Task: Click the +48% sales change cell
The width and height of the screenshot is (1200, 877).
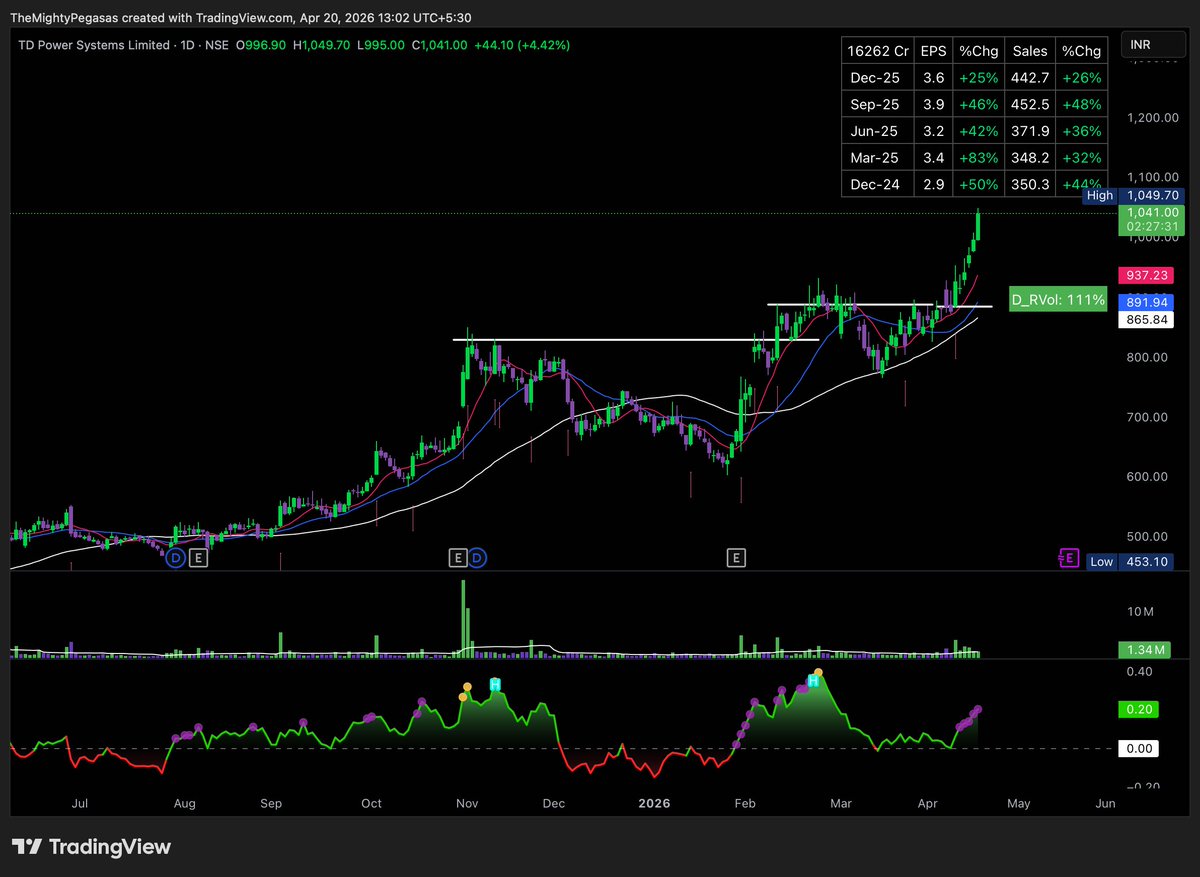Action: [1081, 104]
